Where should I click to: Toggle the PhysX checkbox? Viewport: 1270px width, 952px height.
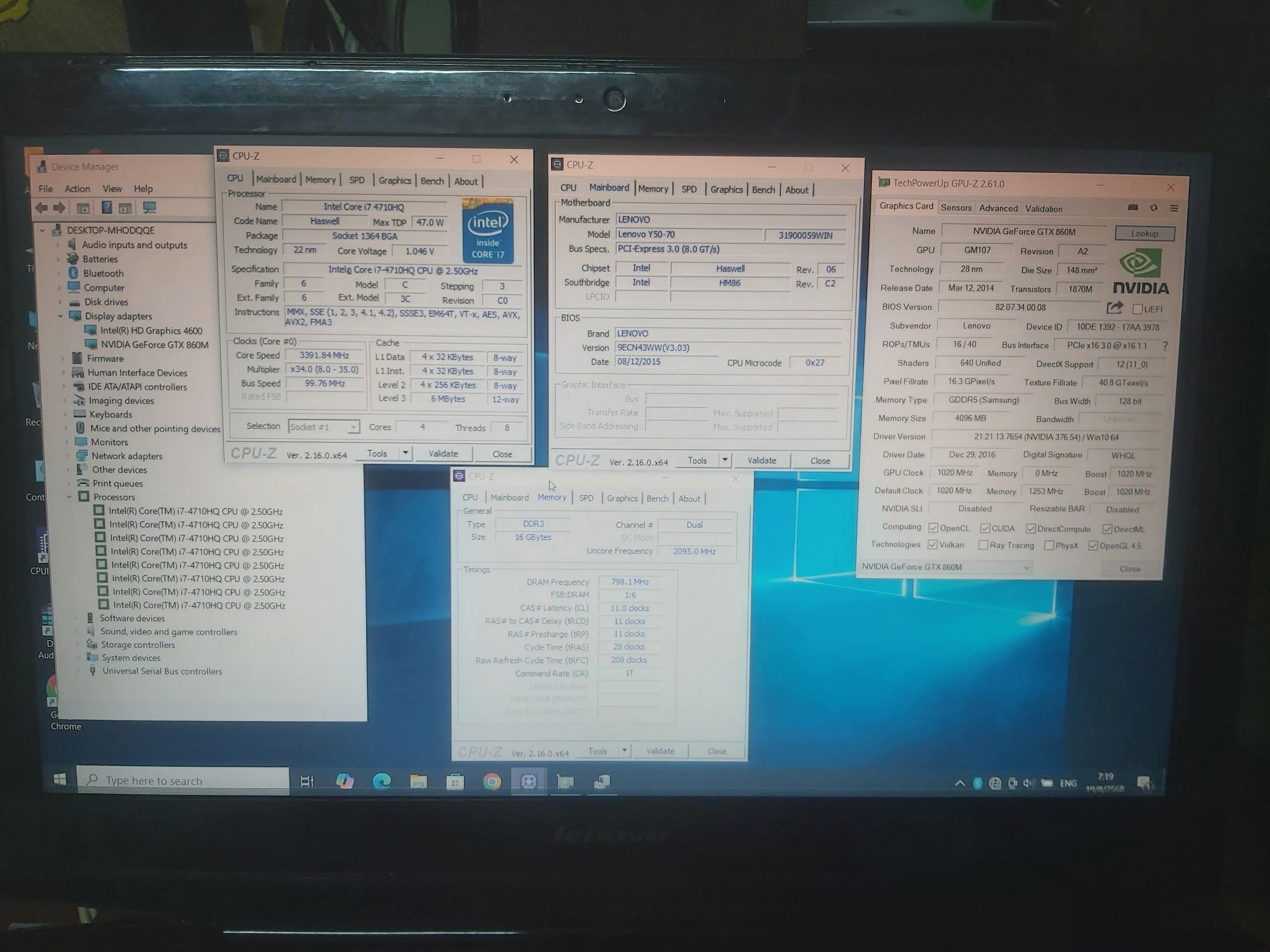click(x=1049, y=545)
